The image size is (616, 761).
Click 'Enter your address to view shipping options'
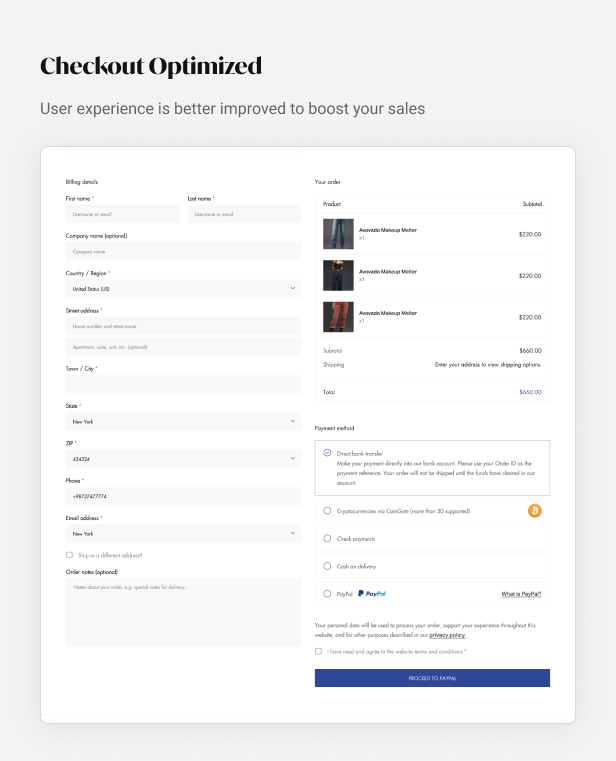click(488, 364)
